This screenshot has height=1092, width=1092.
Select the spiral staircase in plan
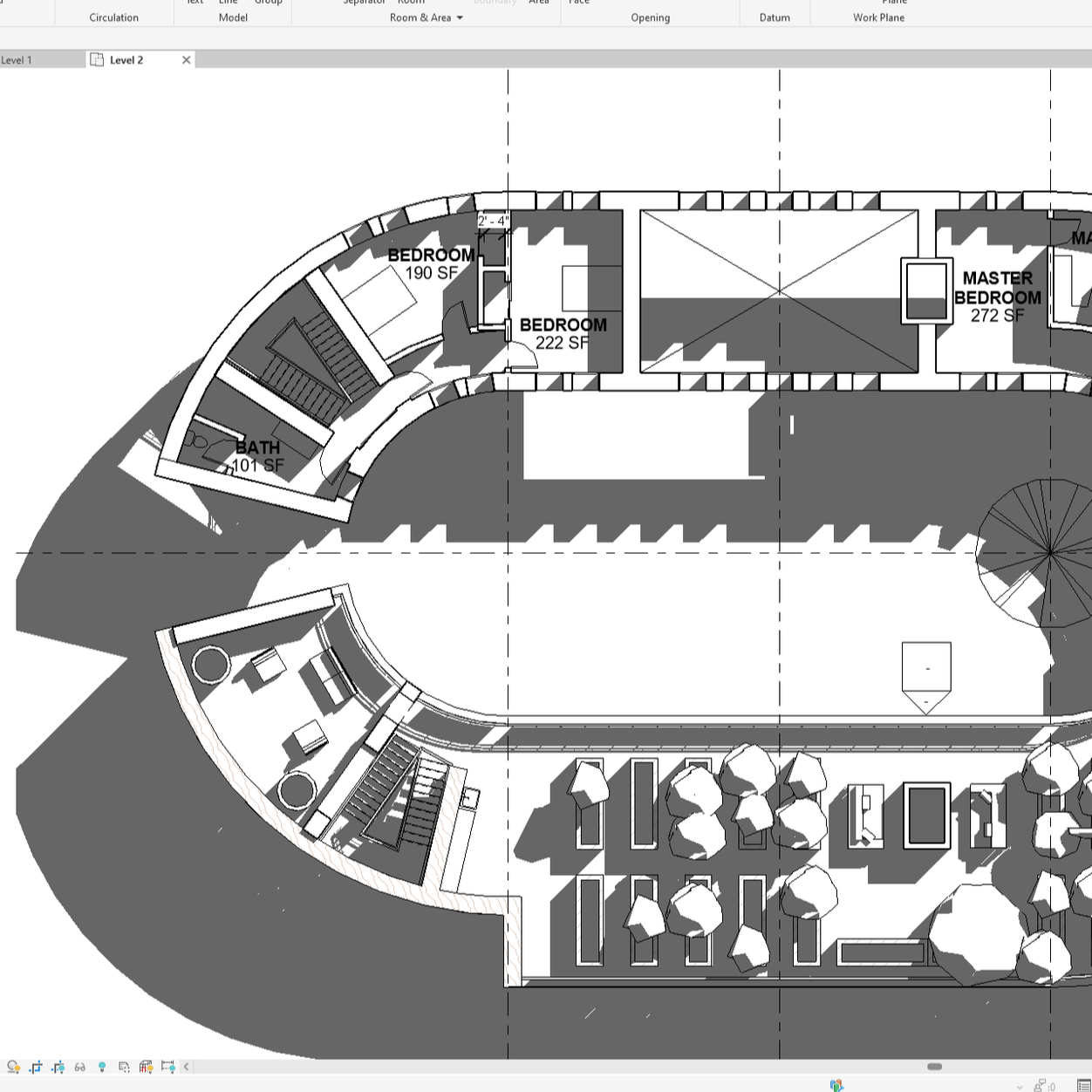click(1034, 552)
